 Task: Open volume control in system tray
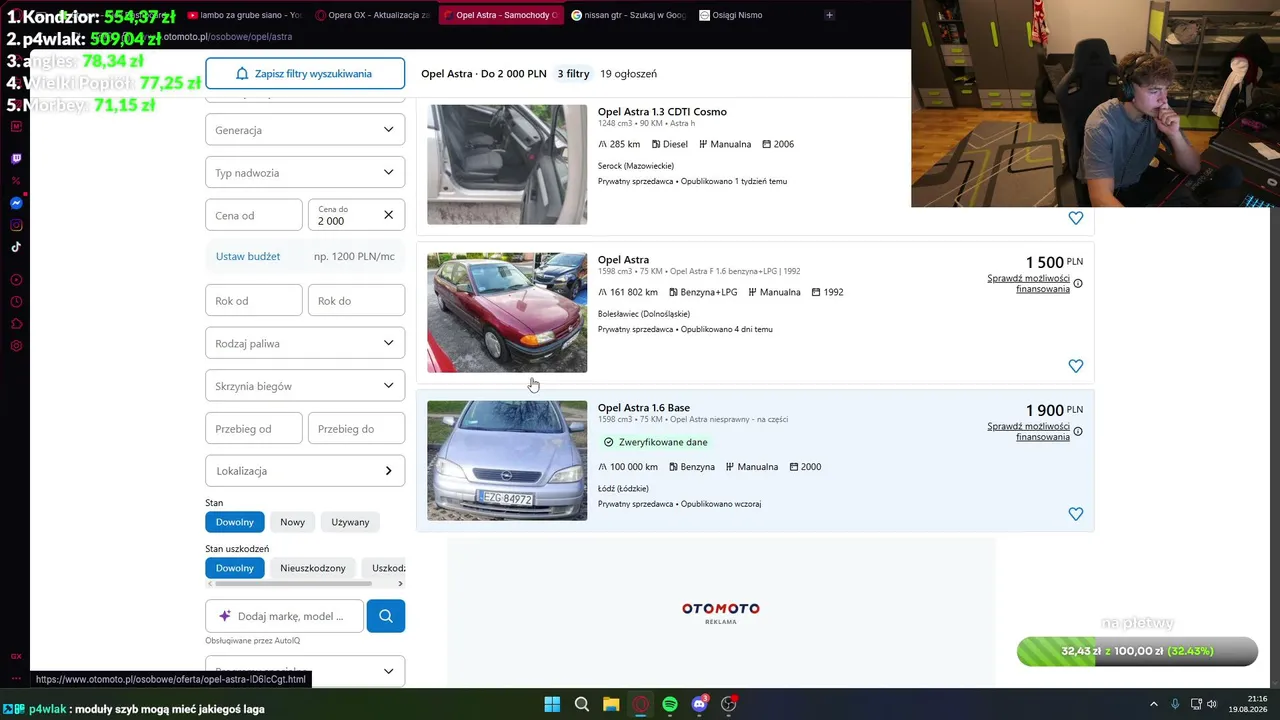point(1212,705)
